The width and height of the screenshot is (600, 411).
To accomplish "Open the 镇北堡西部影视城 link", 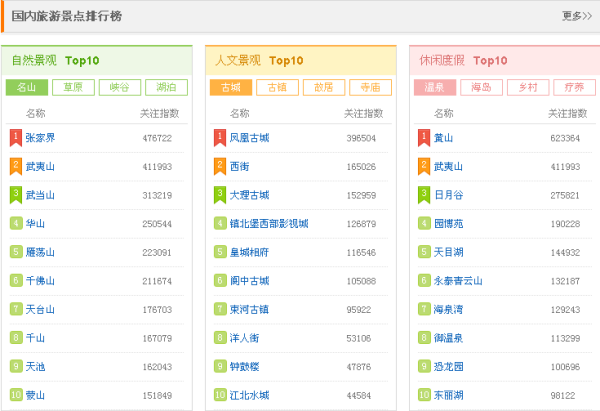I will click(269, 223).
